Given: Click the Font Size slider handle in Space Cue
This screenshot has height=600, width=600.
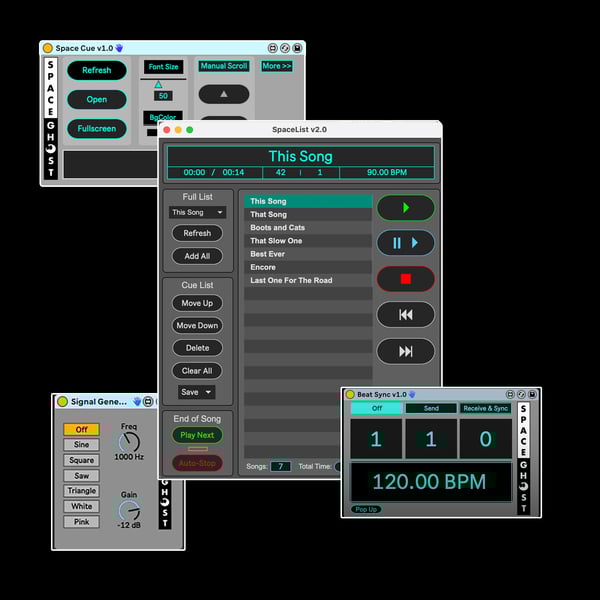Looking at the screenshot, I should click(x=158, y=85).
